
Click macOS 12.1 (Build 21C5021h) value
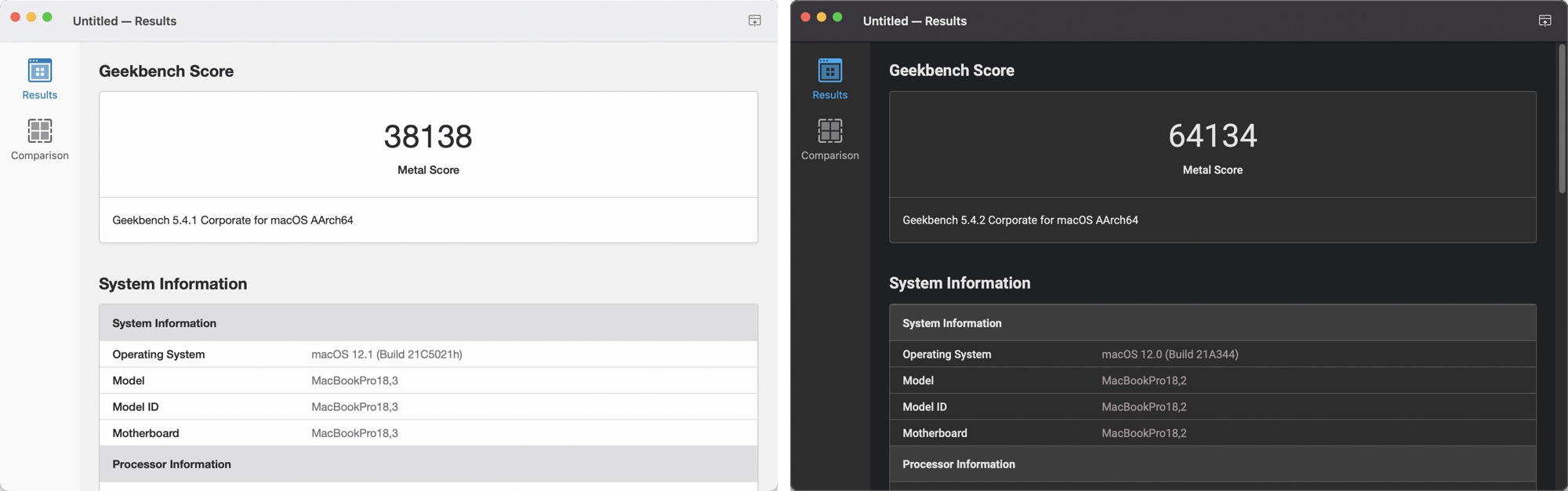tap(387, 355)
